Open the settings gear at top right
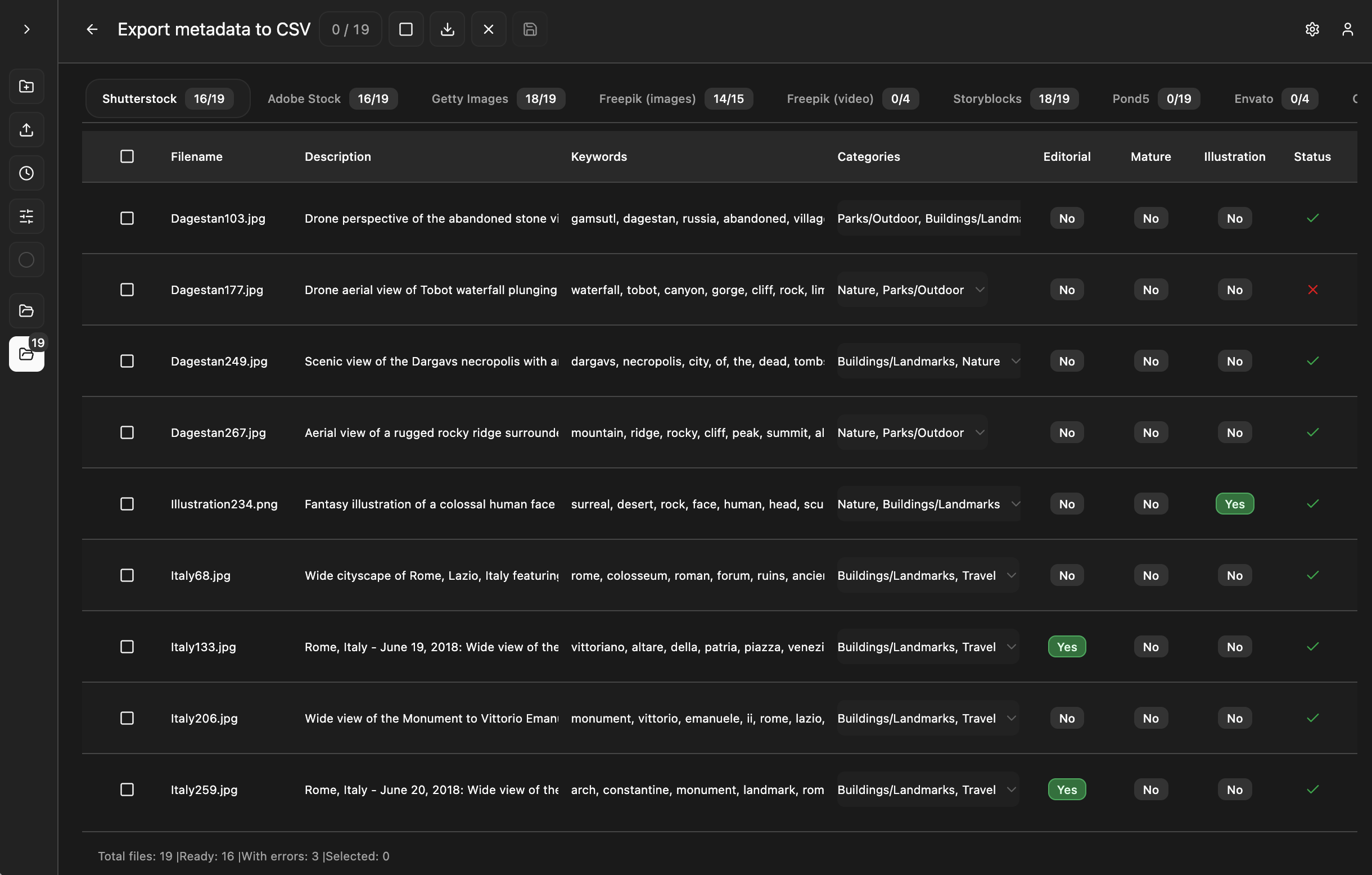The width and height of the screenshot is (1372, 875). (1312, 29)
